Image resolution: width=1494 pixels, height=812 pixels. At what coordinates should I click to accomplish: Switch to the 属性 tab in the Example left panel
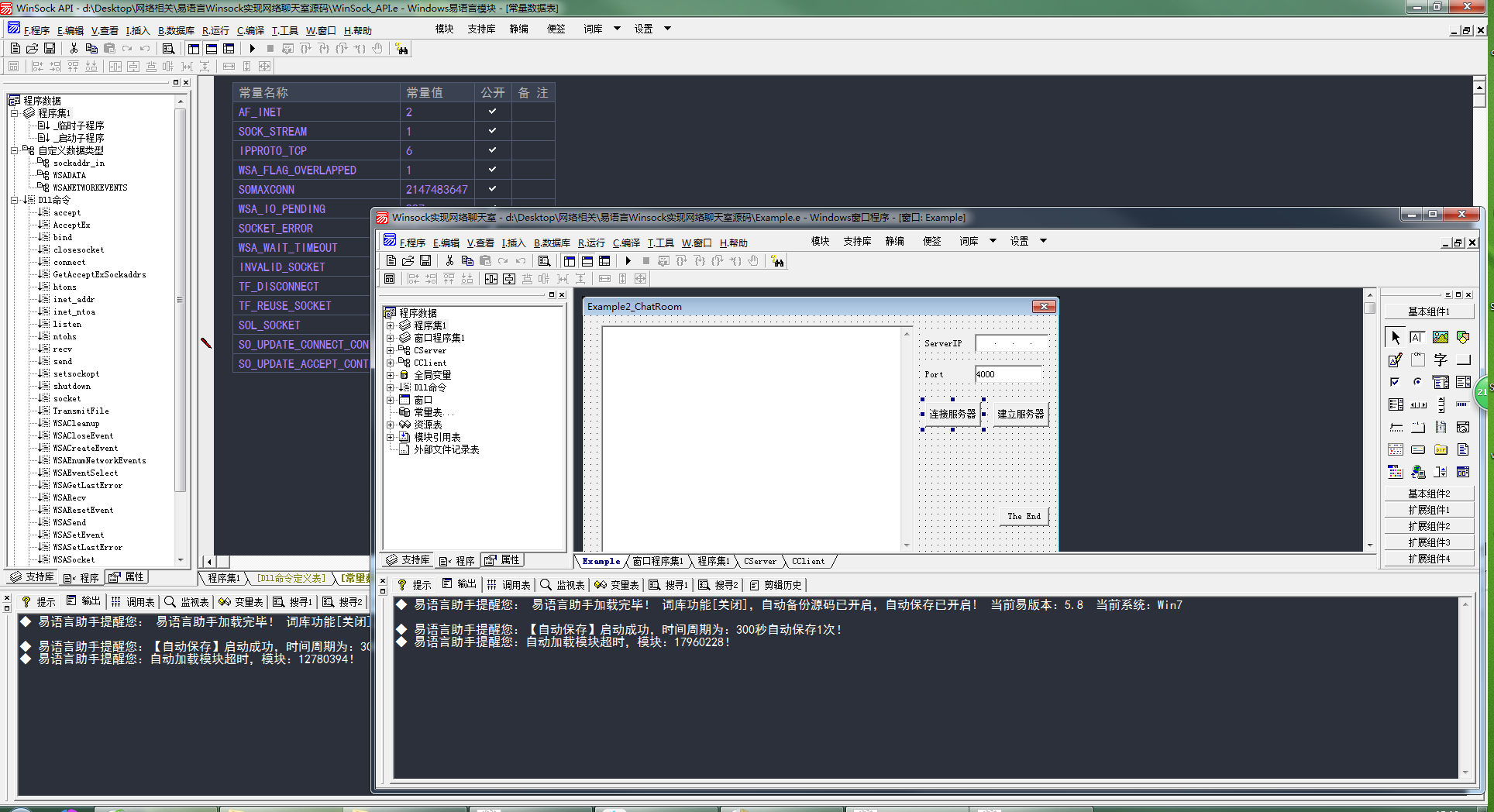pyautogui.click(x=502, y=560)
